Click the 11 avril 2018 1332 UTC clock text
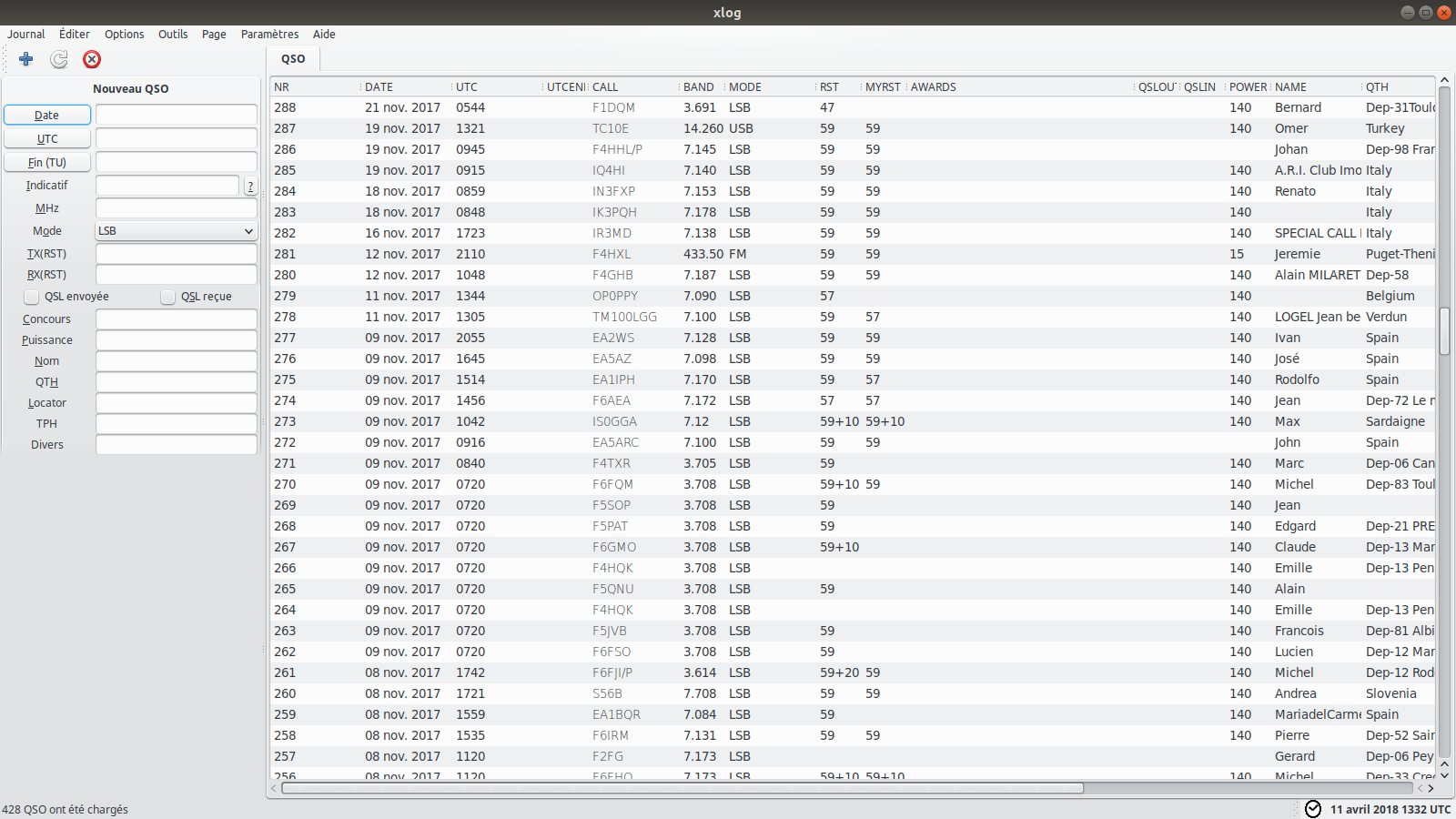This screenshot has height=819, width=1456. click(1390, 809)
